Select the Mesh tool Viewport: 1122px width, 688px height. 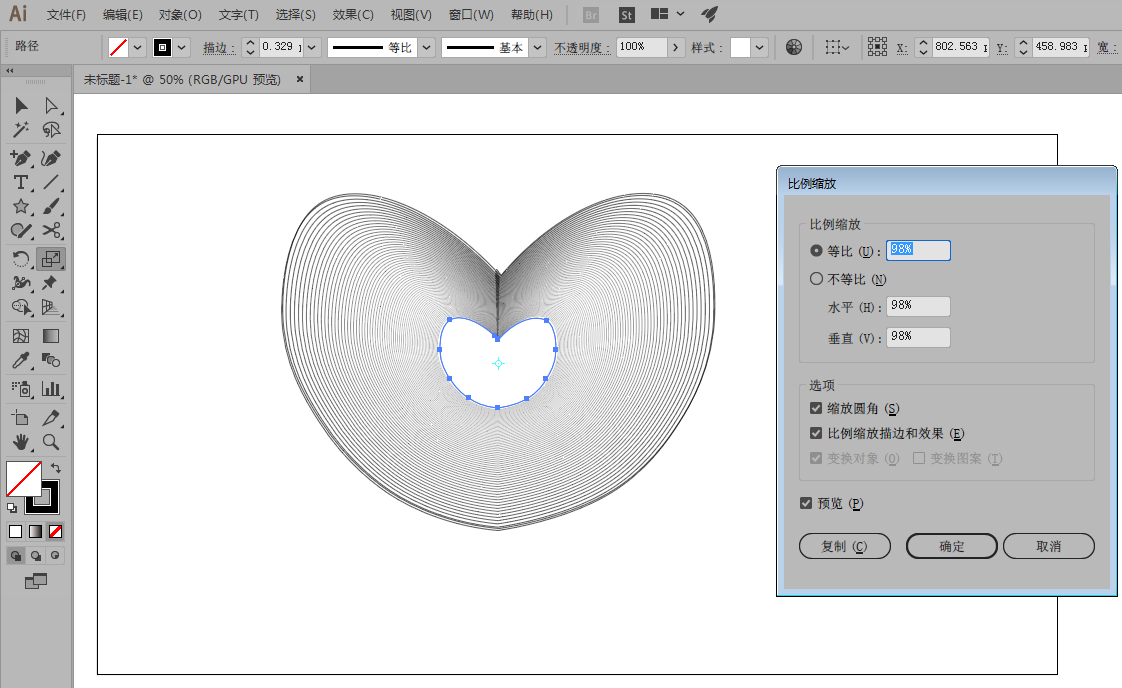21,336
